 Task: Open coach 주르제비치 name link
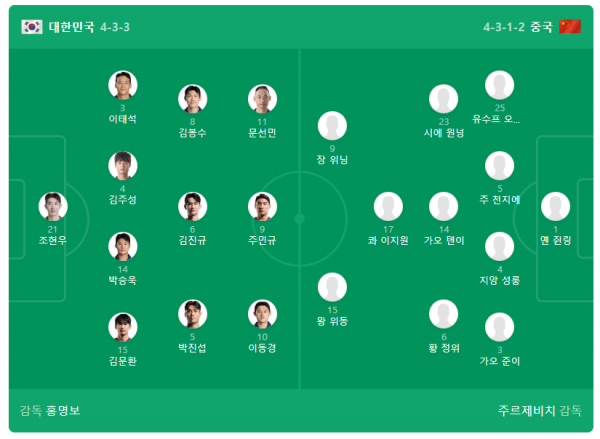[x=527, y=411]
